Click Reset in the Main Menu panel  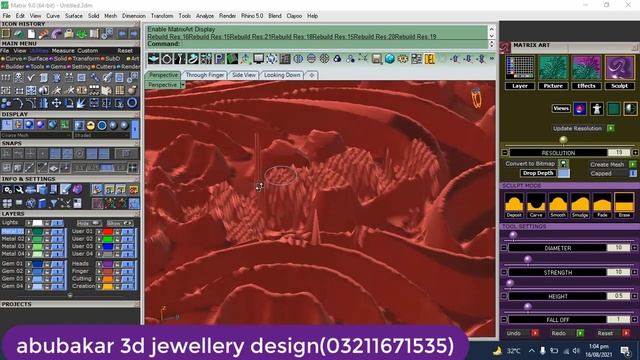[125, 51]
